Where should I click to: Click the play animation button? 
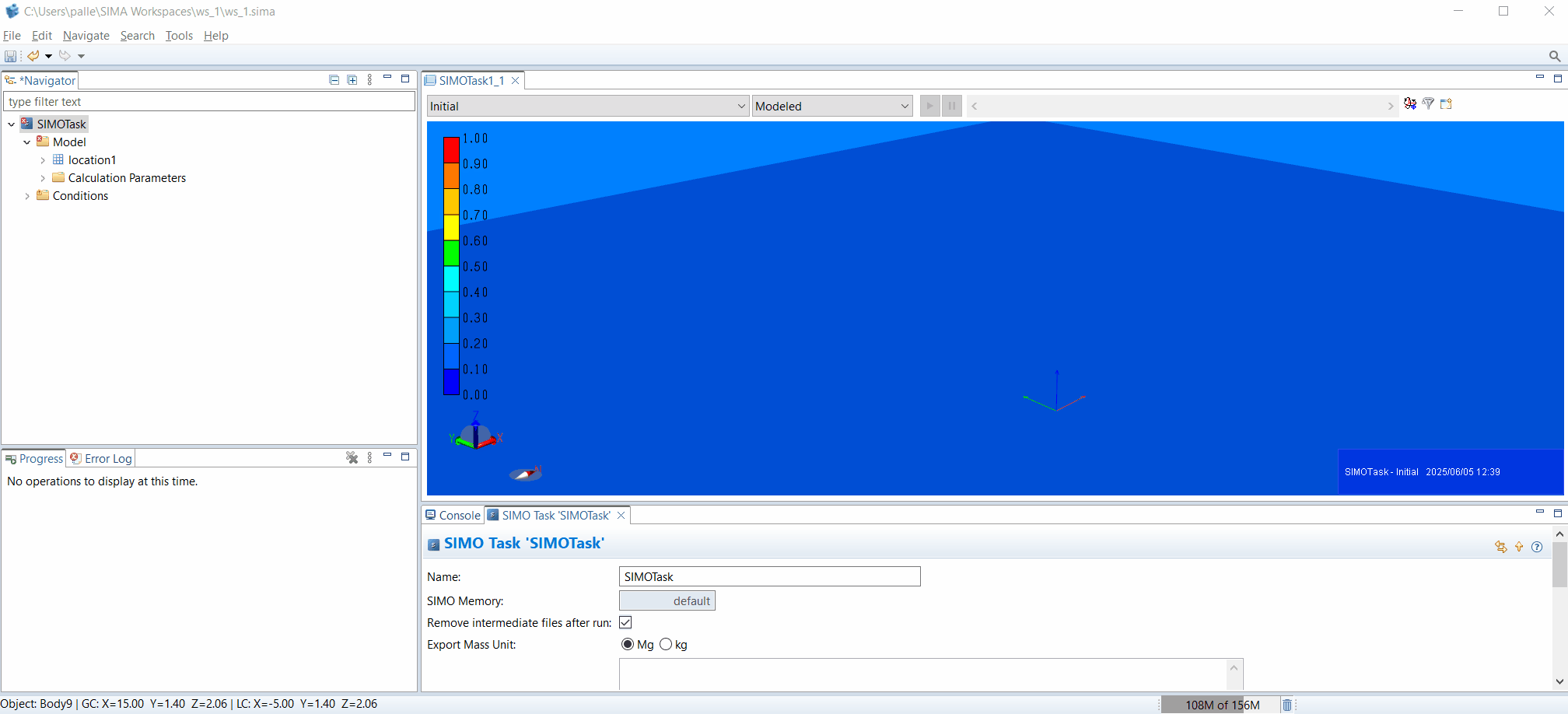[929, 106]
